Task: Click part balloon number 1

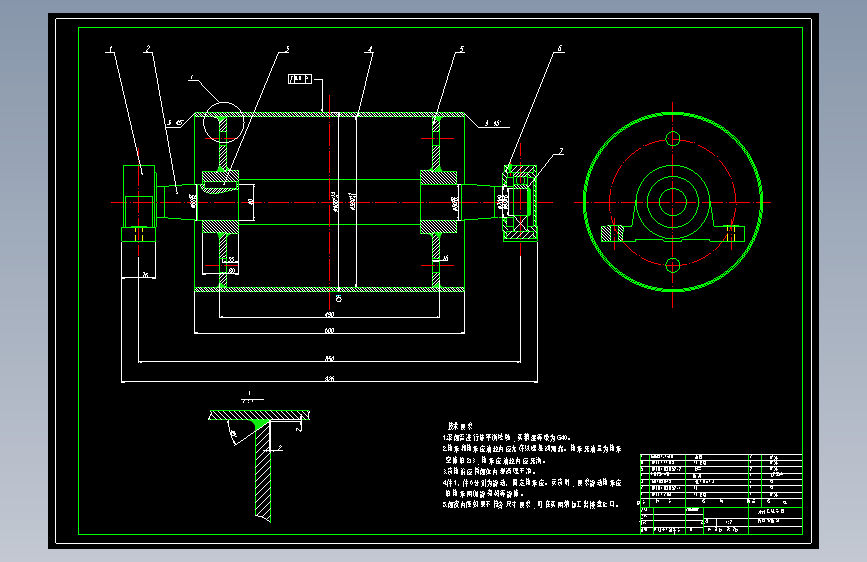Action: [x=111, y=49]
